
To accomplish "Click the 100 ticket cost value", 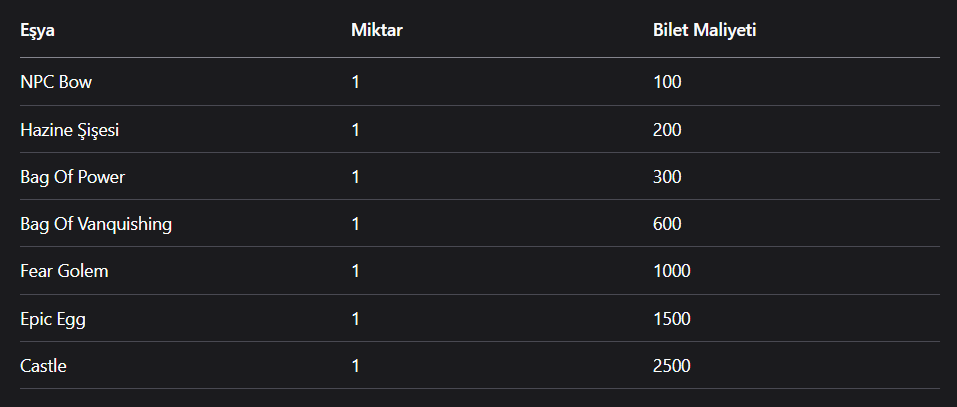I will tap(667, 82).
